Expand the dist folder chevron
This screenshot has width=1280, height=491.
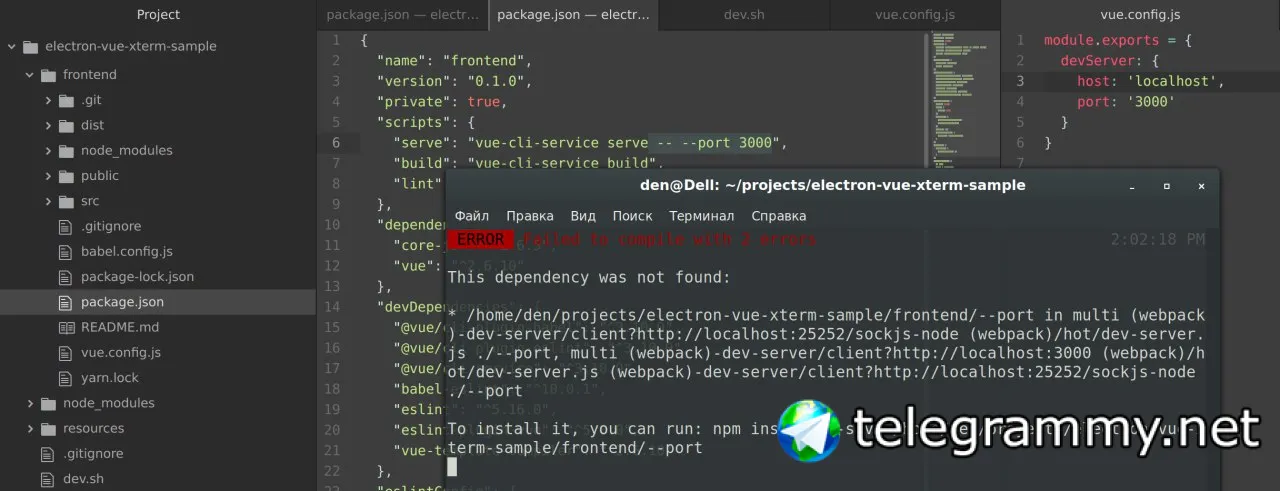click(48, 125)
